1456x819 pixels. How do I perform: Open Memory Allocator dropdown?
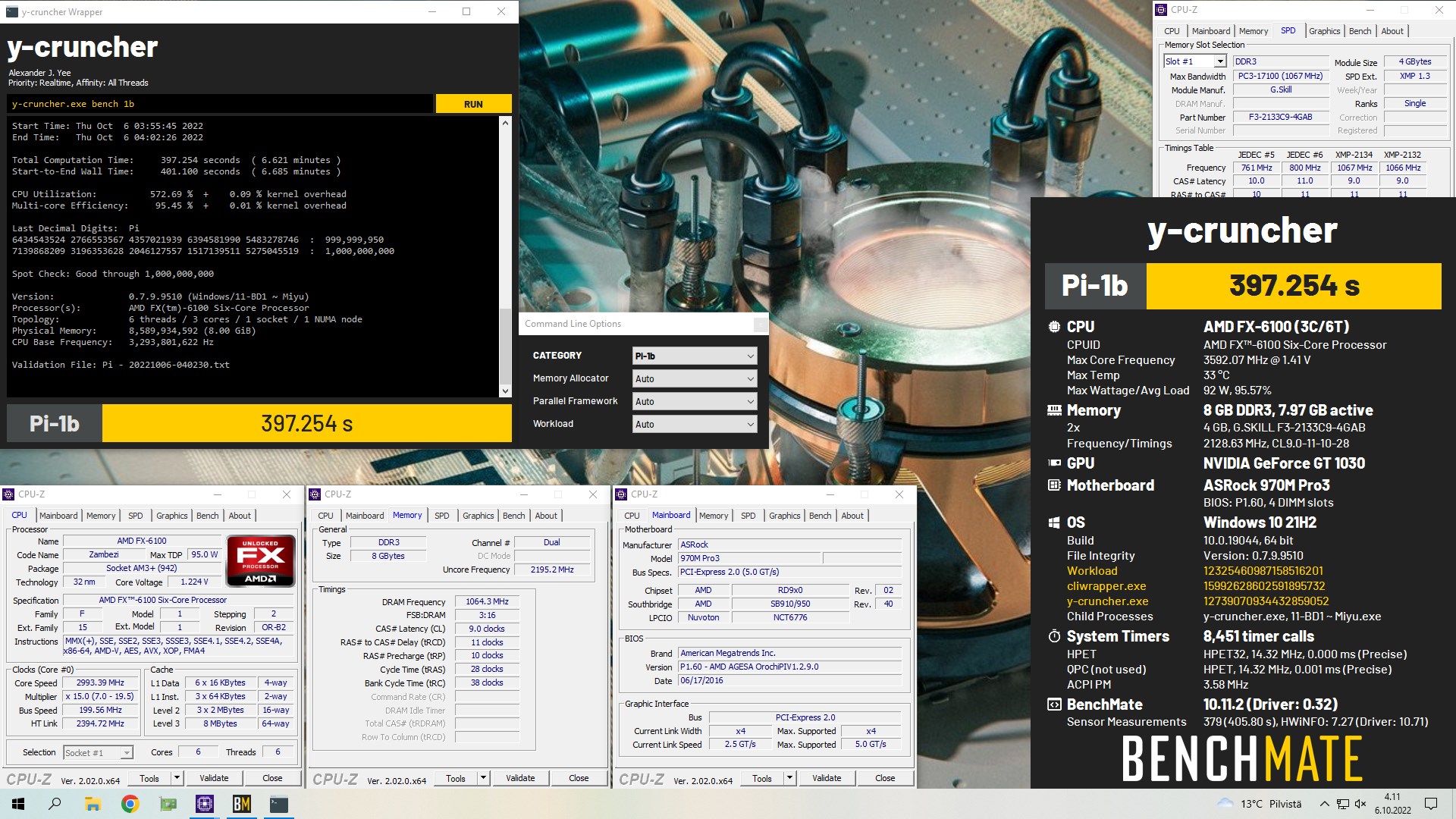coord(695,378)
